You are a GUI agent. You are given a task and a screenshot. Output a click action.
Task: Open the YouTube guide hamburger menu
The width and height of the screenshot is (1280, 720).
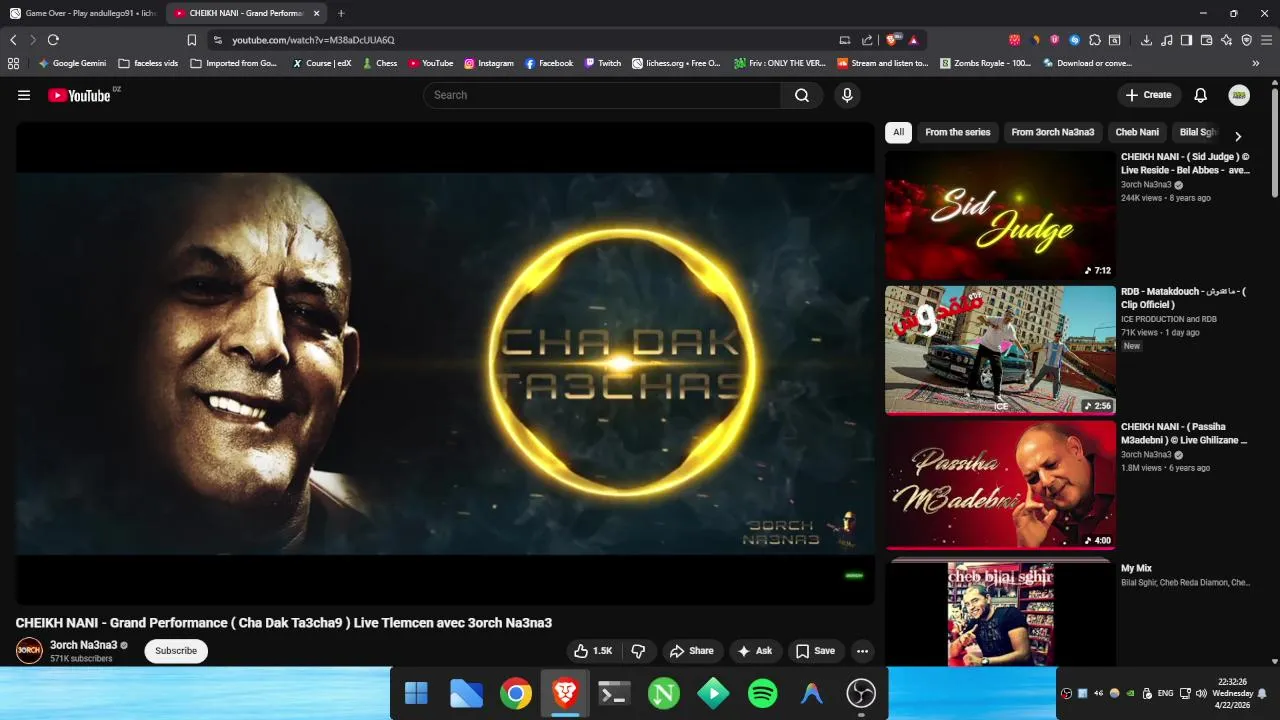point(24,95)
